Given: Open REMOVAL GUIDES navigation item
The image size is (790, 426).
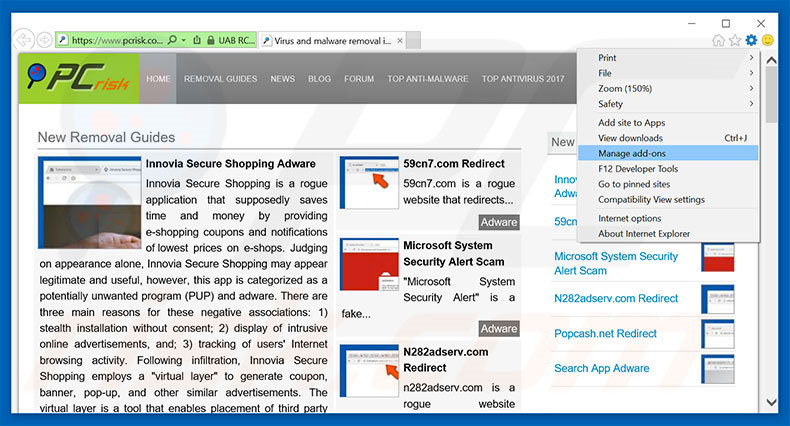Looking at the screenshot, I should coord(220,79).
